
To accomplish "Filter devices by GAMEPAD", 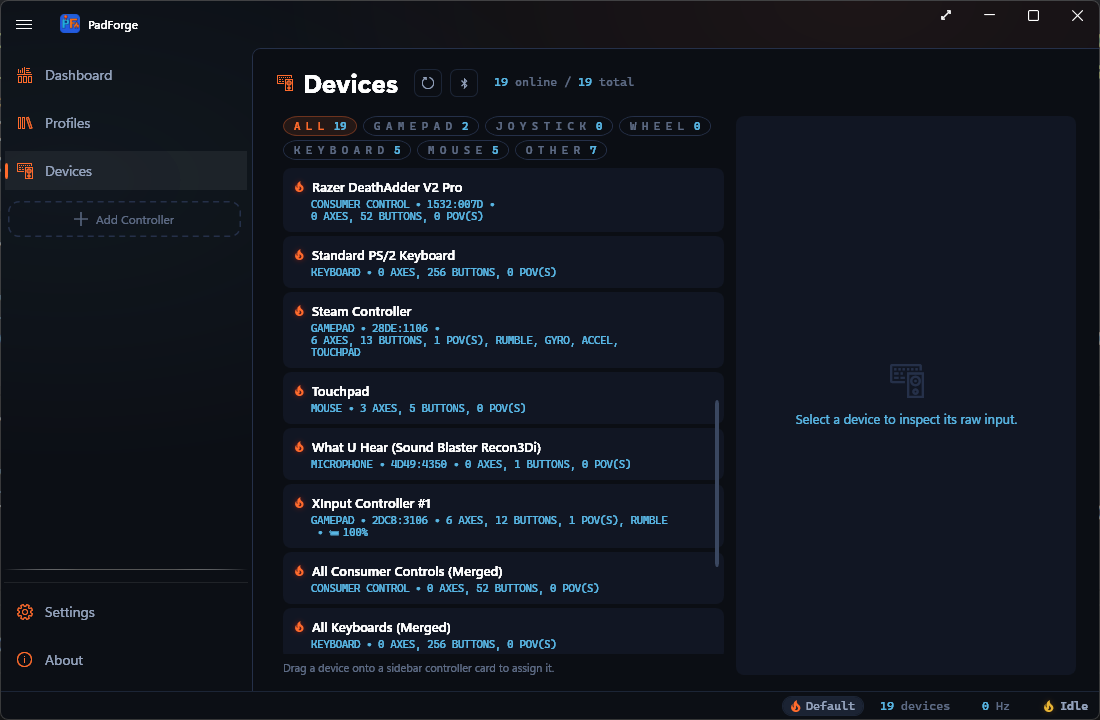I will click(x=421, y=126).
